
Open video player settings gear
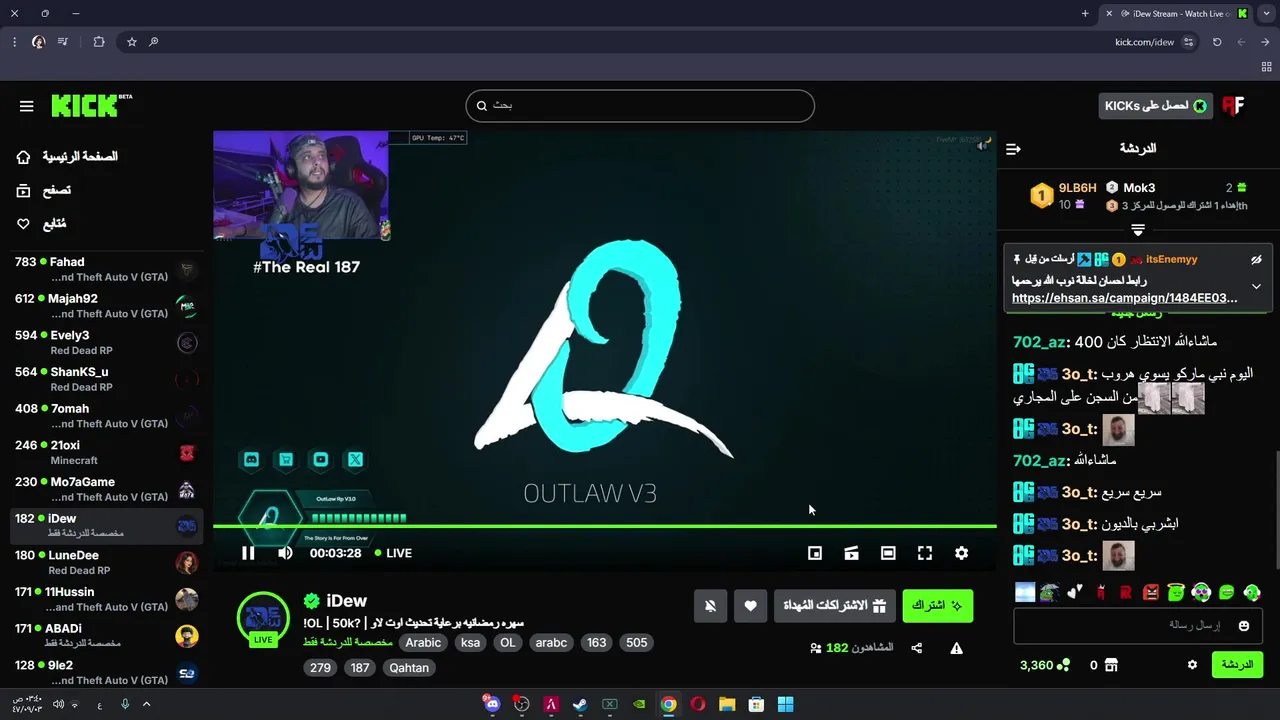(x=961, y=553)
